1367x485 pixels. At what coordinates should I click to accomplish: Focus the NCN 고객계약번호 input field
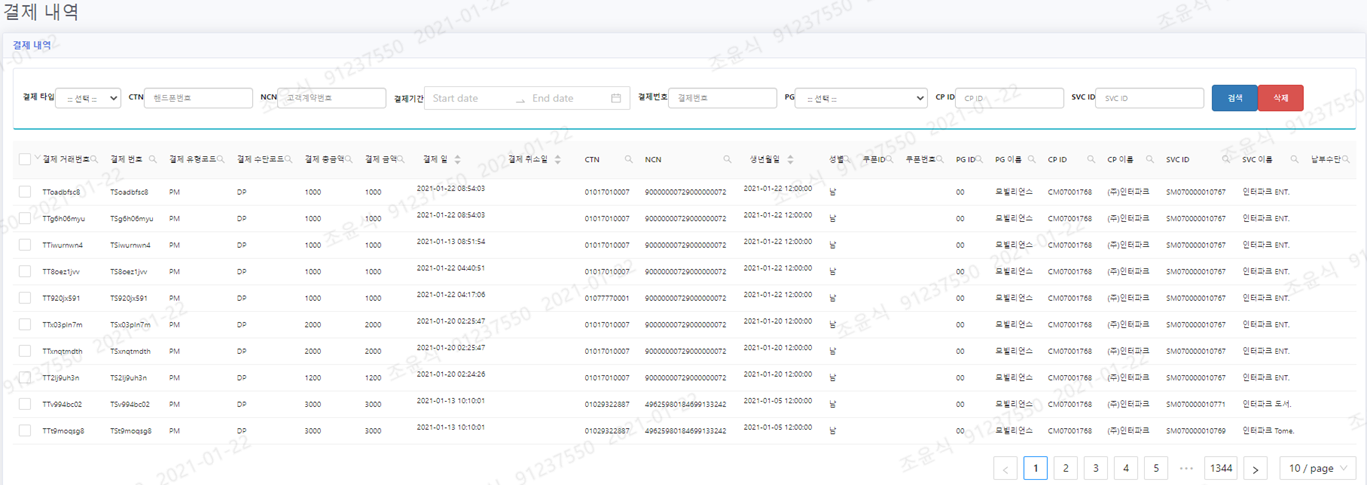click(x=332, y=98)
